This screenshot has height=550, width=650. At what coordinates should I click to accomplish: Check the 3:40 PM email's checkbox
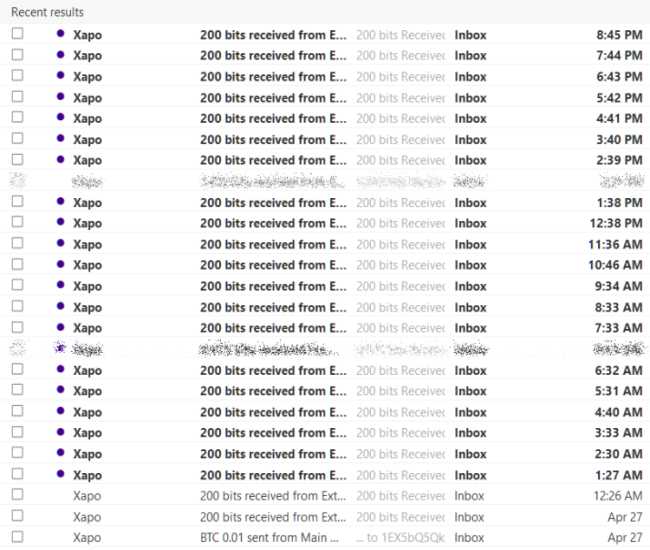[x=17, y=138]
